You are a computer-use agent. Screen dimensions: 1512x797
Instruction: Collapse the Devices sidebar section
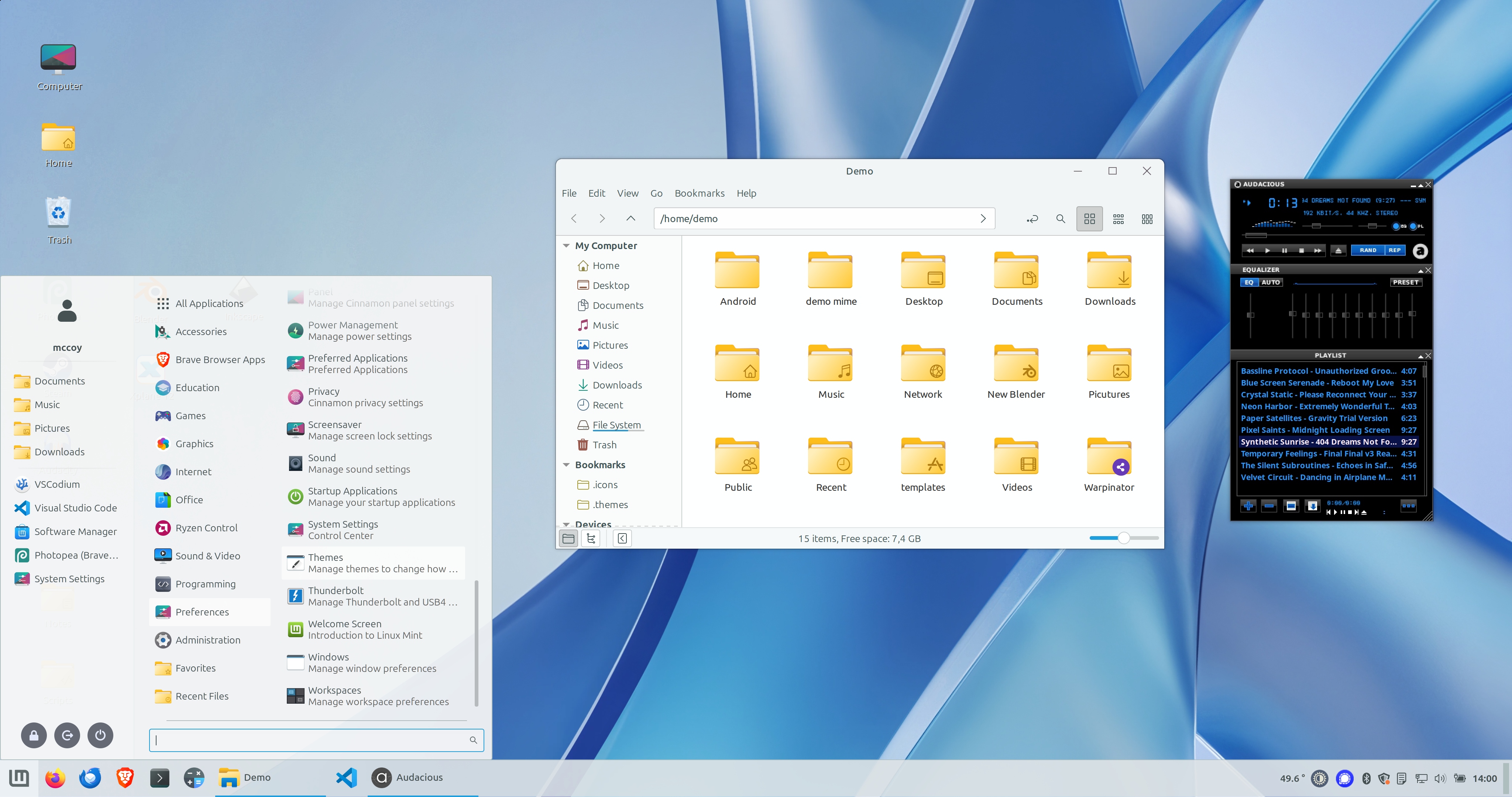tap(566, 524)
